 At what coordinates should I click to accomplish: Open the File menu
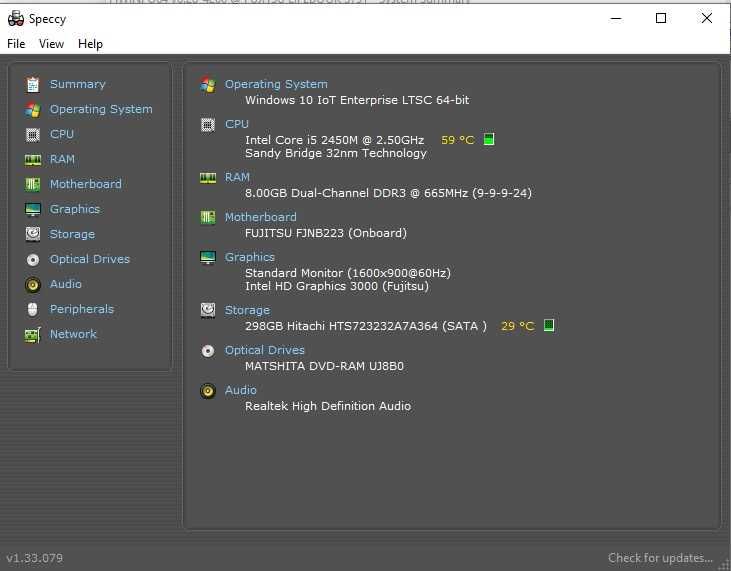tap(16, 44)
